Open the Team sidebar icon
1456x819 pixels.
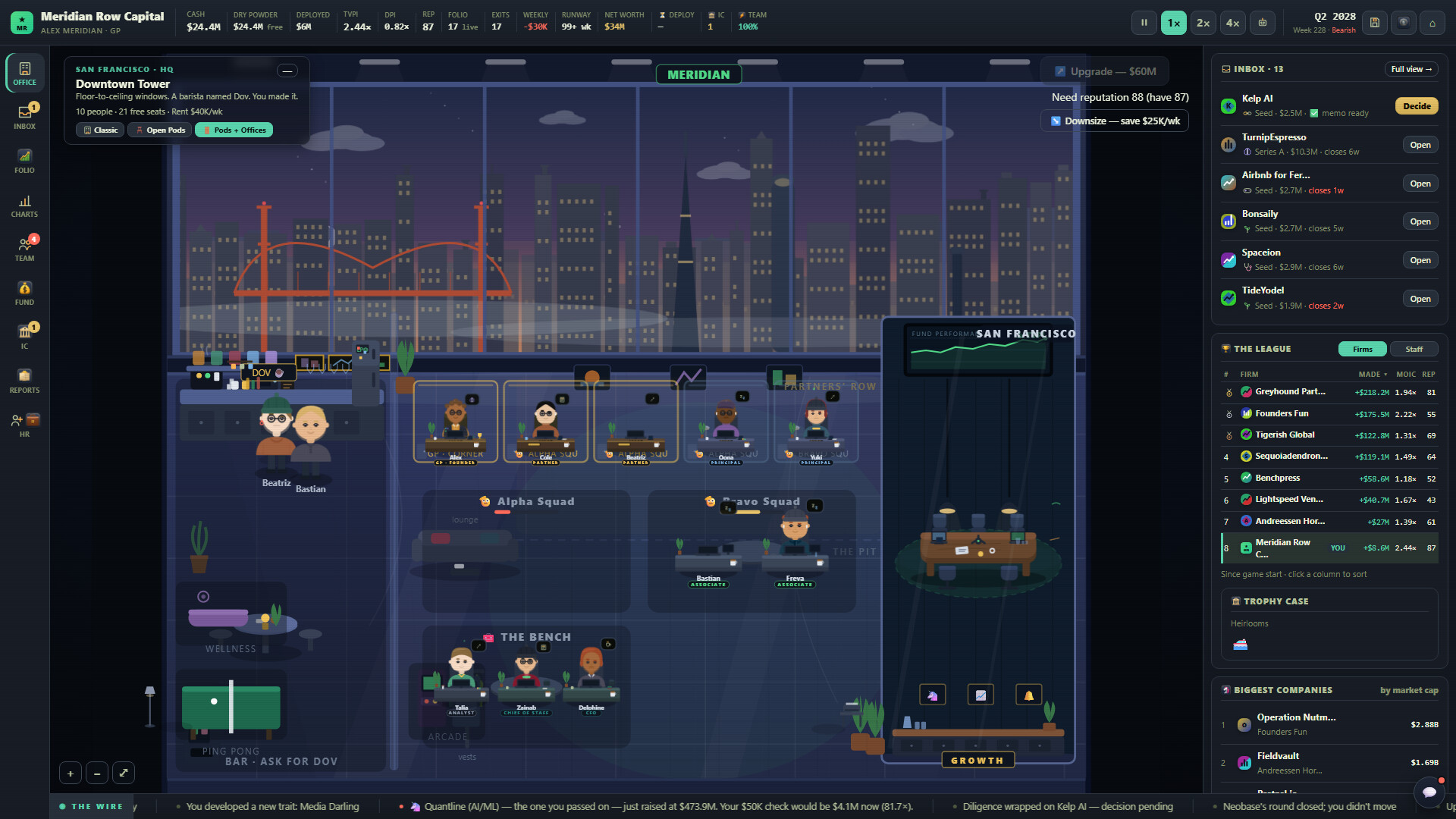(x=24, y=249)
